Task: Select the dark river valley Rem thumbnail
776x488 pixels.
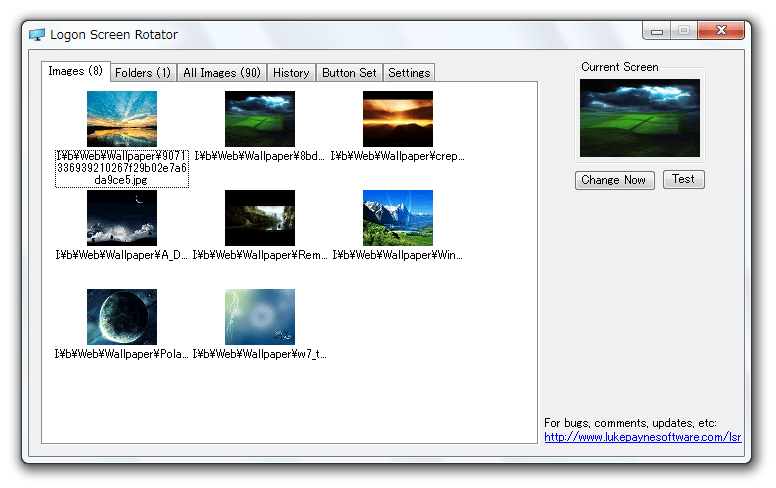Action: 260,218
